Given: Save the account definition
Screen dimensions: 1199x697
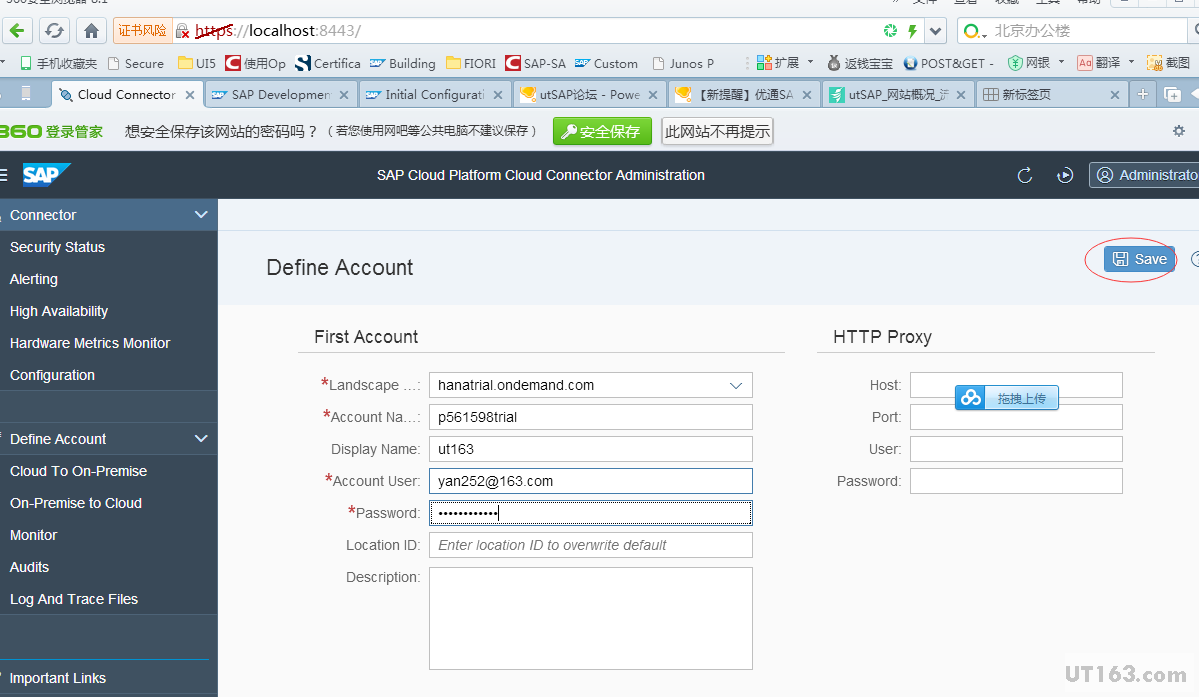Looking at the screenshot, I should pos(1139,259).
